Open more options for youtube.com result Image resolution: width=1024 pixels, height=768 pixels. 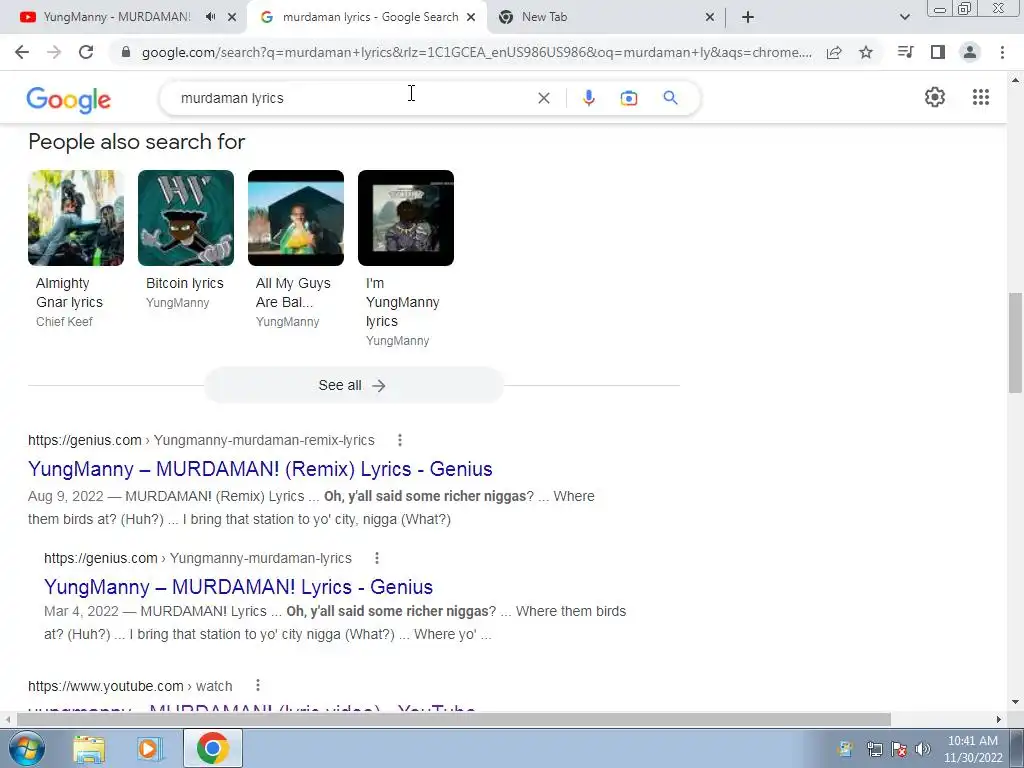[258, 685]
